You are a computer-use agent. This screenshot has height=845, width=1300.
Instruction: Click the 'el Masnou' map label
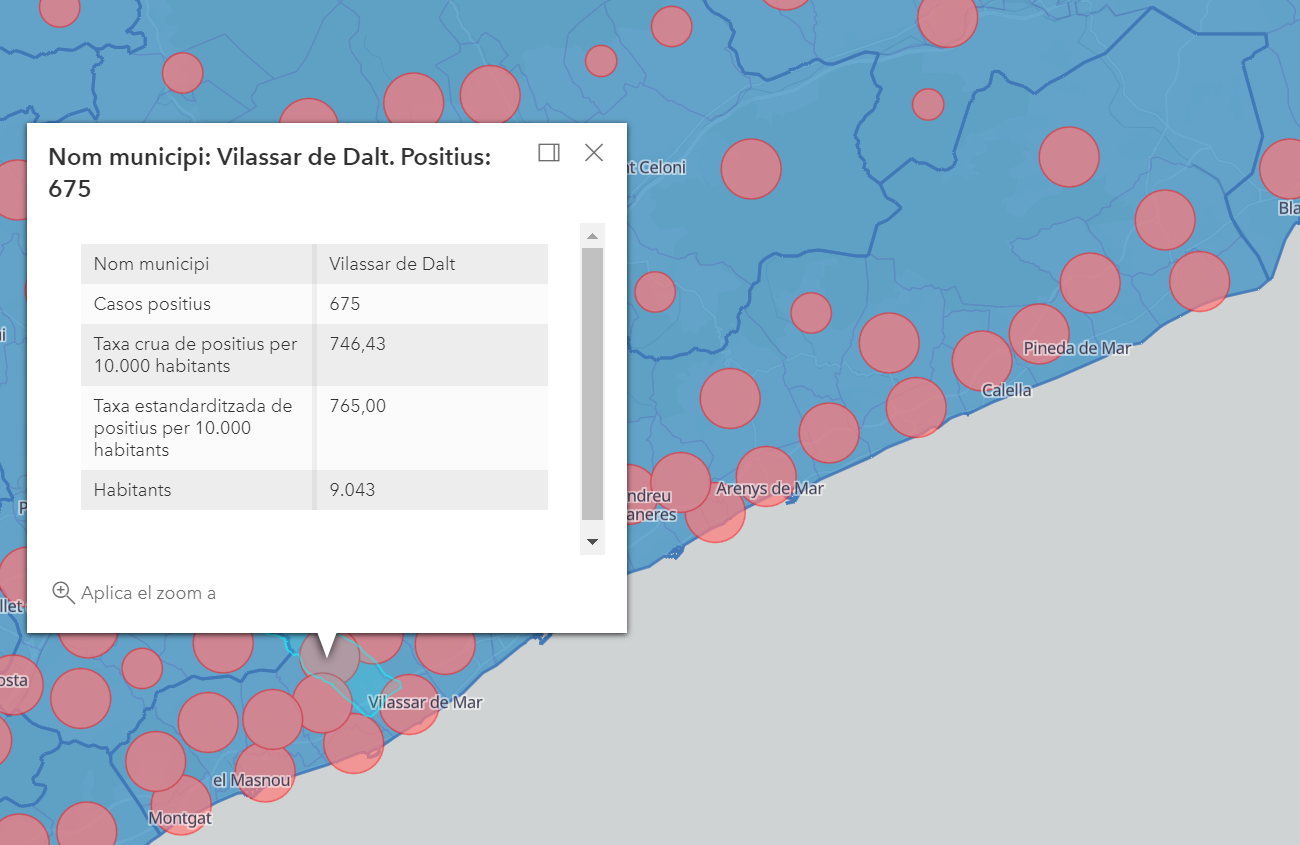click(x=251, y=780)
